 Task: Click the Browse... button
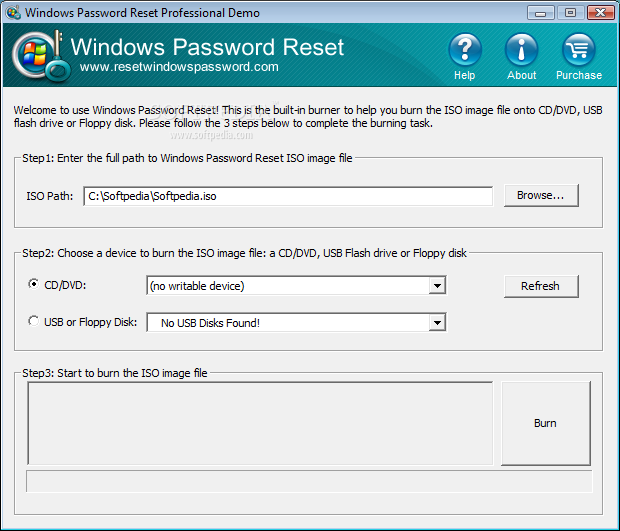[541, 195]
